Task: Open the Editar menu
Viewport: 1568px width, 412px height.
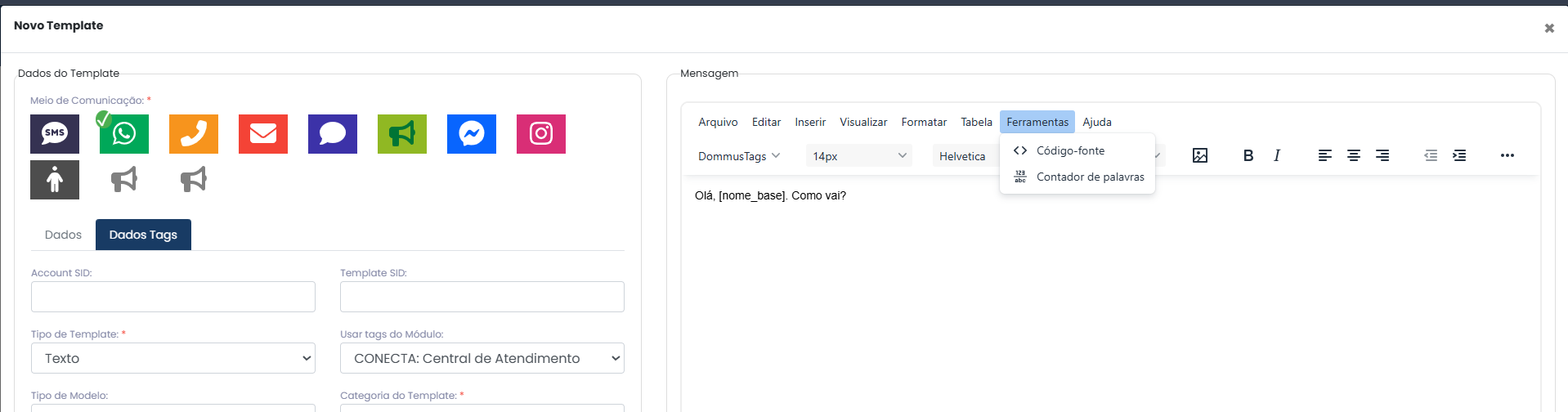Action: 766,122
